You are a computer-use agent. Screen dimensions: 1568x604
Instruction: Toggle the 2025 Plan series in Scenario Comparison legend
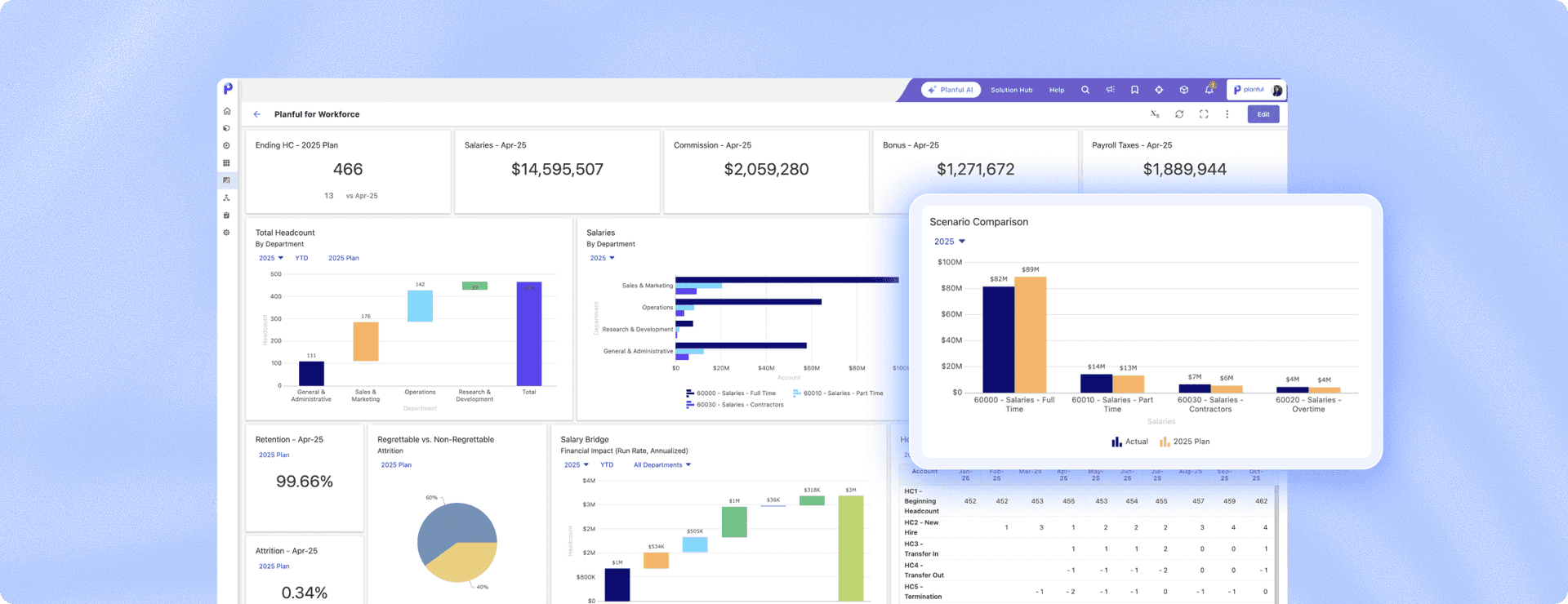click(x=1184, y=442)
